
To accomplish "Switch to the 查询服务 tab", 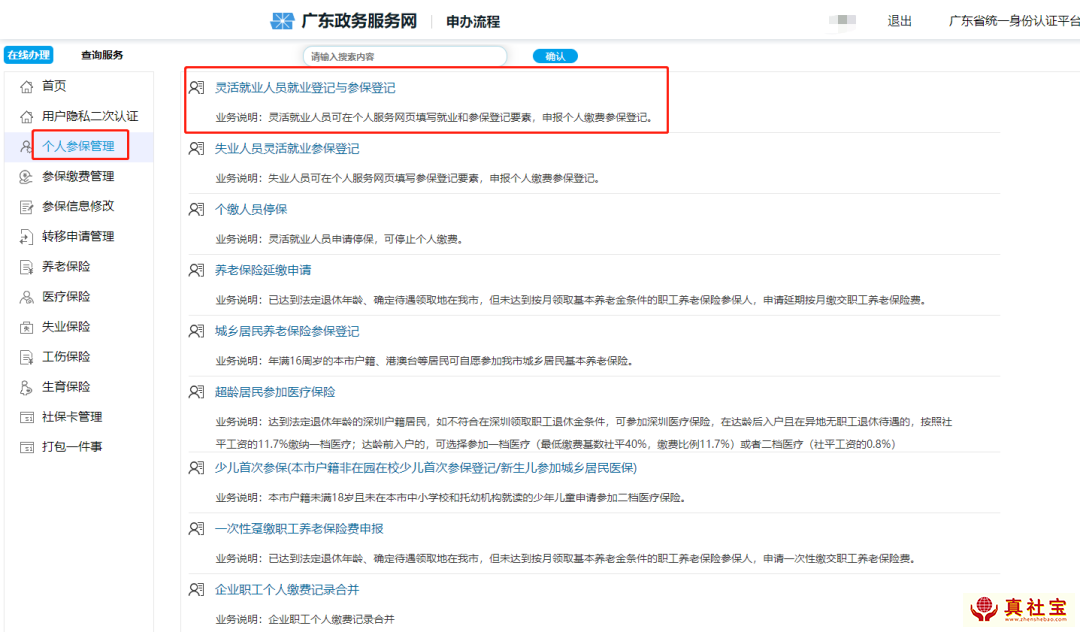I will point(102,55).
